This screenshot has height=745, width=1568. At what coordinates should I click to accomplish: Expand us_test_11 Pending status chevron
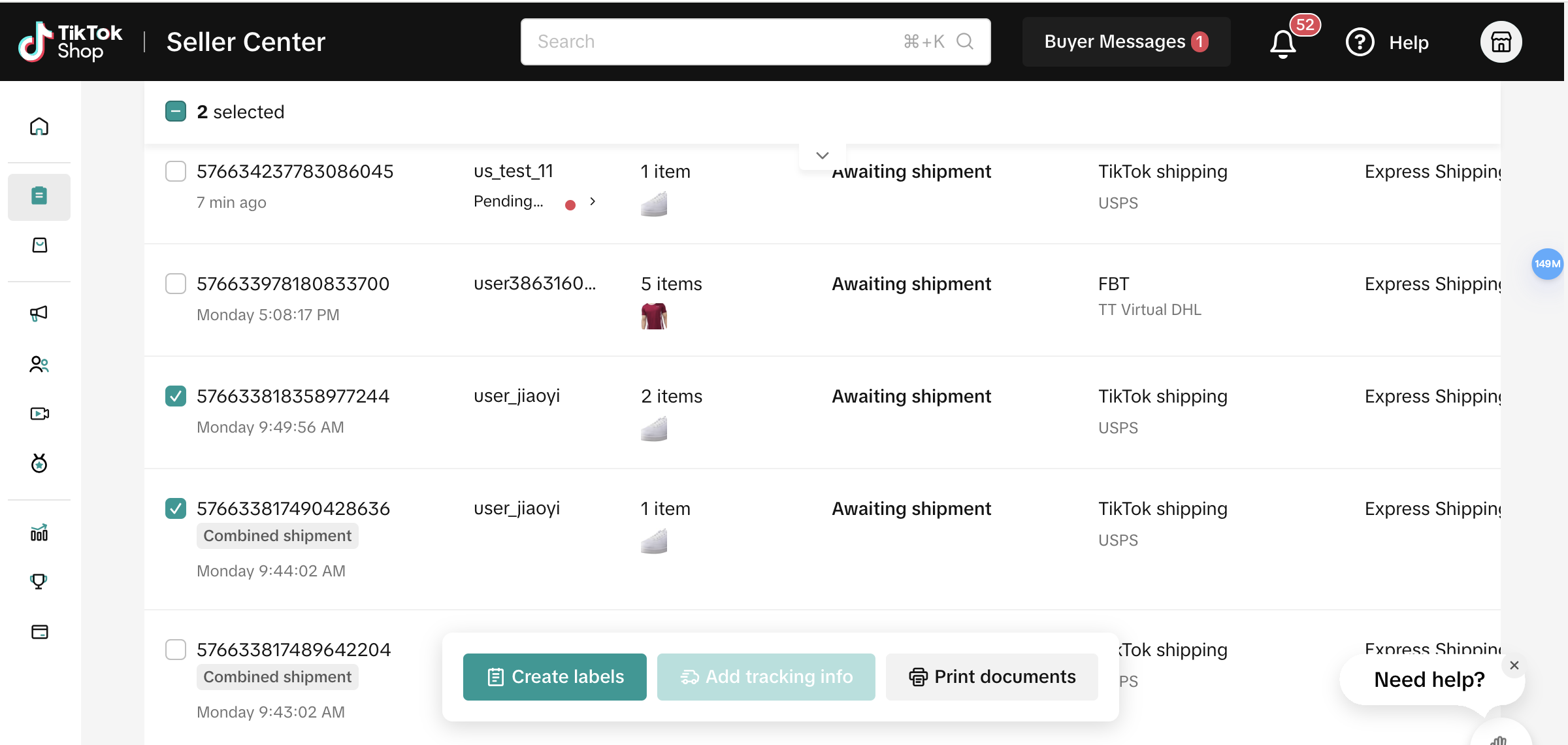[x=593, y=201]
